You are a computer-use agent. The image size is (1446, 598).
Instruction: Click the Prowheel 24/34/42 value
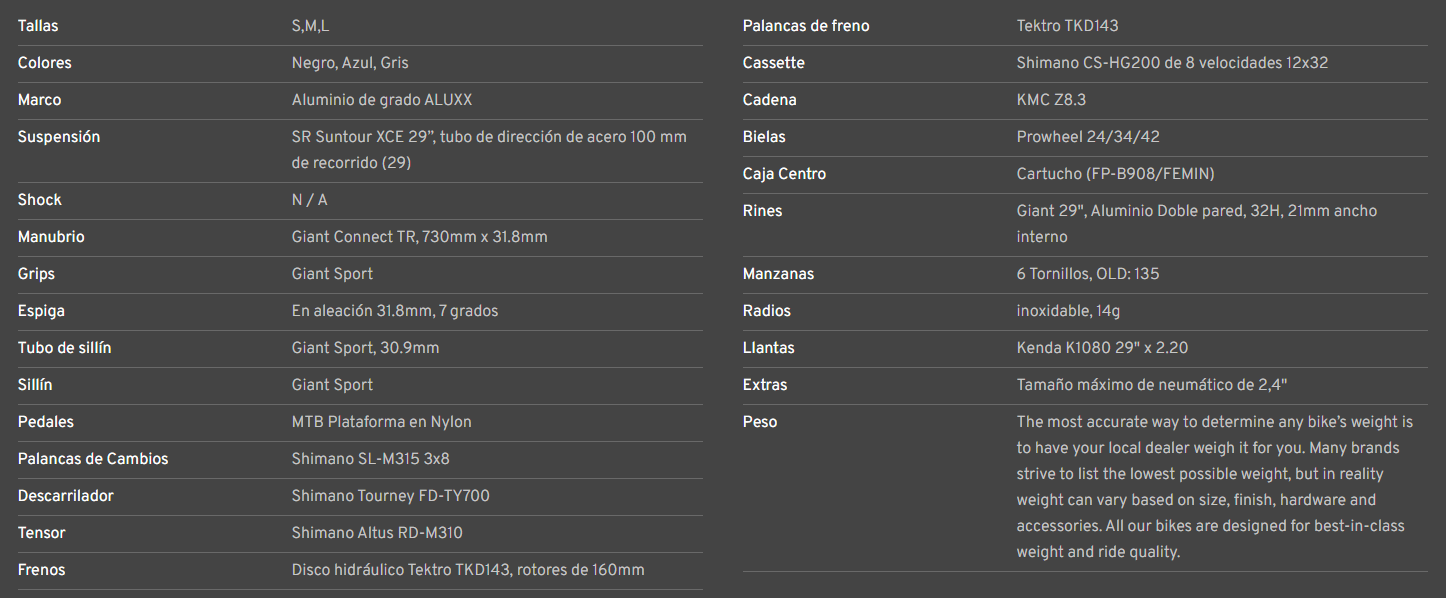(x=1088, y=137)
